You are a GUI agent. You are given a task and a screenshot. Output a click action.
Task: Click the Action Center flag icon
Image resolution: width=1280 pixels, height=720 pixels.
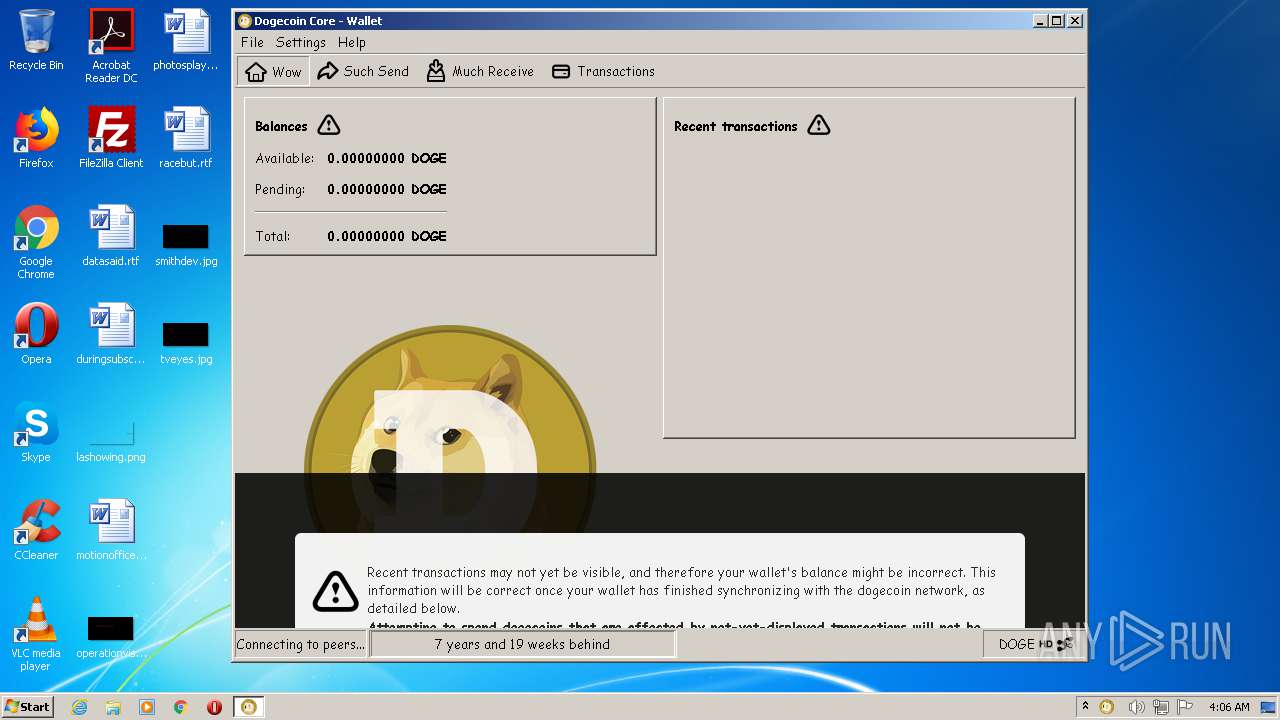tap(1184, 707)
